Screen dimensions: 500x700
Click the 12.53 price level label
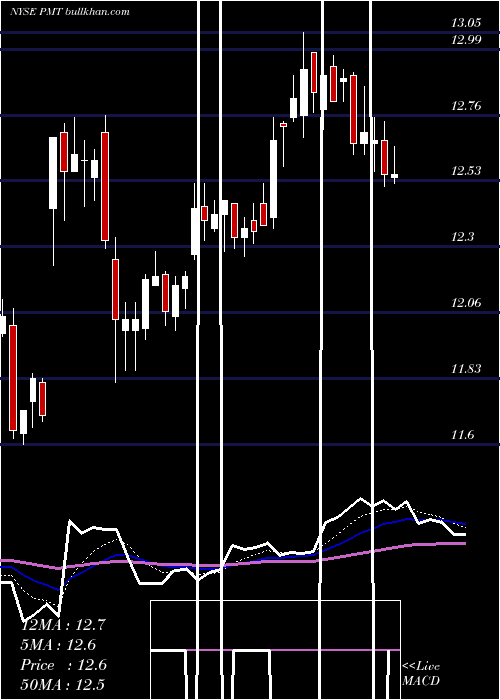point(466,171)
